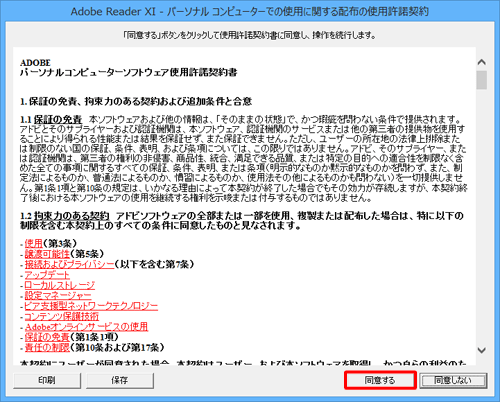500x402 pixels.
Task: Click the scrollbar down arrow
Action: [482, 350]
